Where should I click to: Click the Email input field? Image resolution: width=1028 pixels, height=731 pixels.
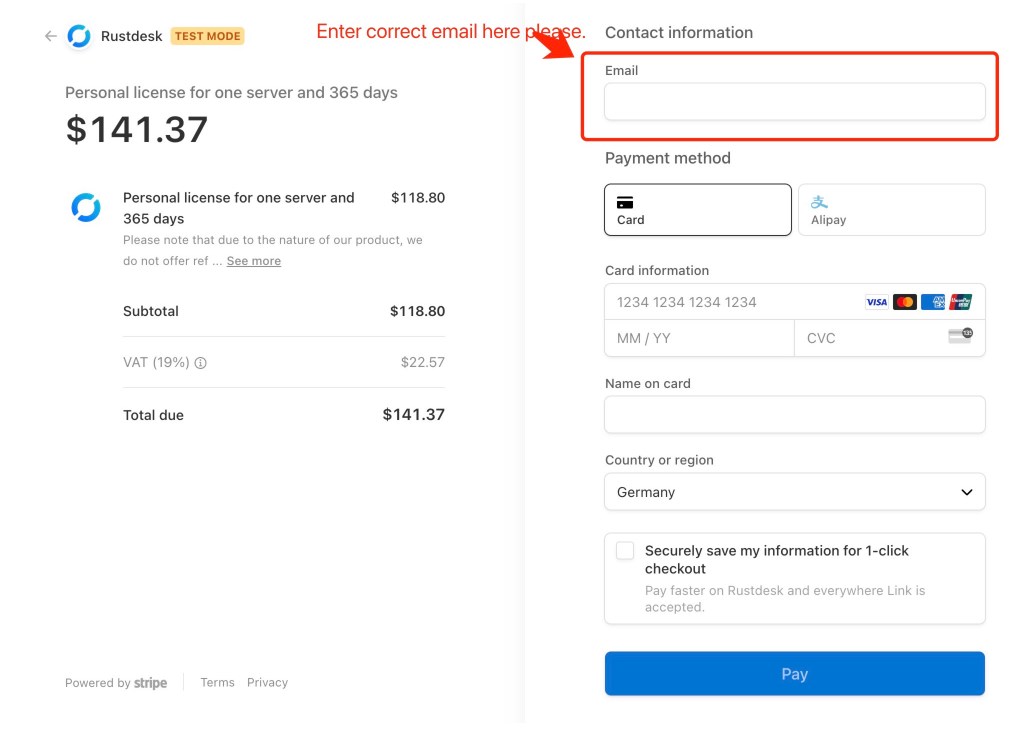[794, 102]
